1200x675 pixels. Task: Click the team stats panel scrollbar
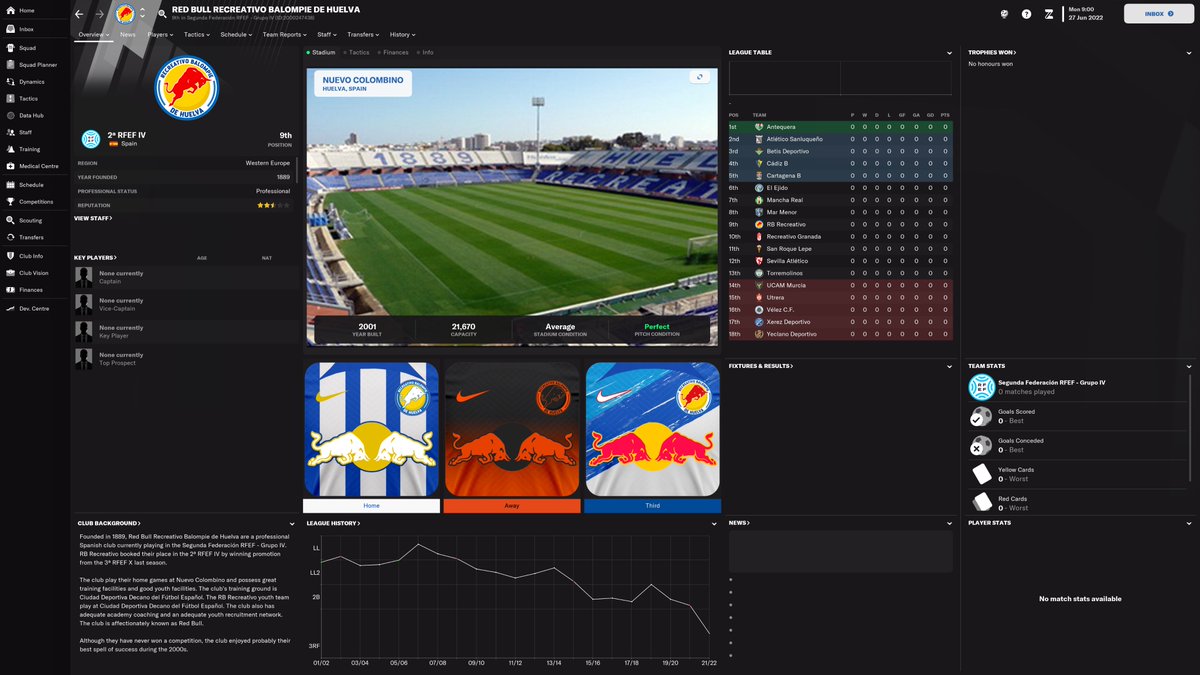point(1190,430)
